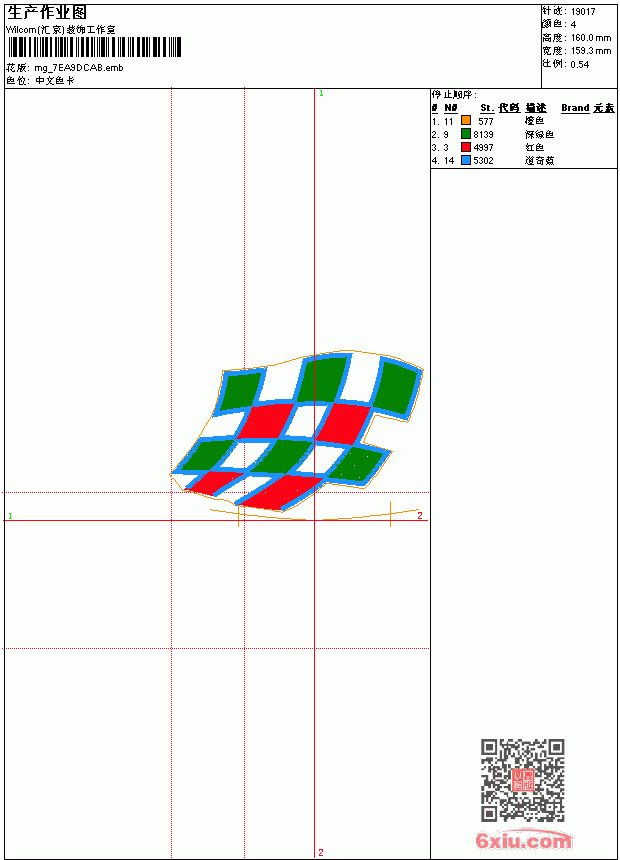Click the 生产作业图 title heading
Viewport: 620px width, 860px height.
pos(47,13)
